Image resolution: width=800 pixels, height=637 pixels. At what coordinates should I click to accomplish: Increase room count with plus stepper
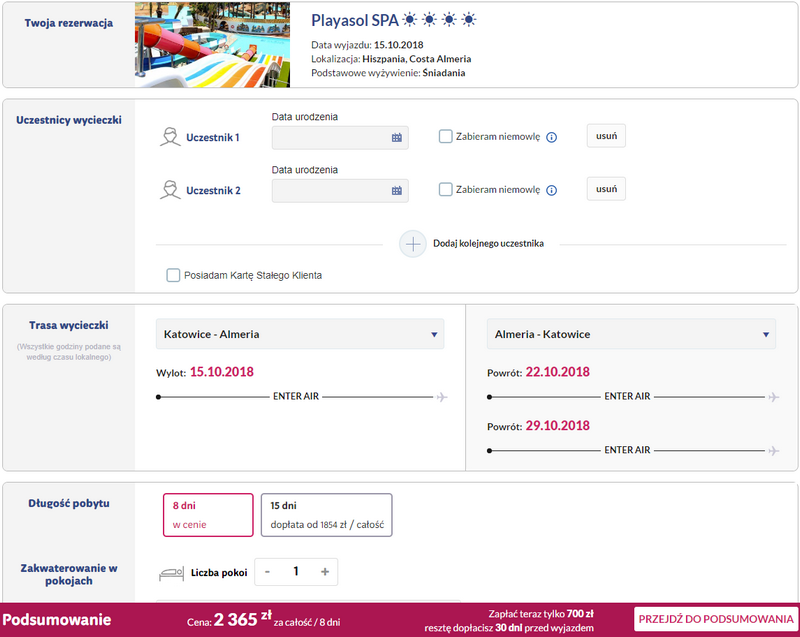[324, 572]
